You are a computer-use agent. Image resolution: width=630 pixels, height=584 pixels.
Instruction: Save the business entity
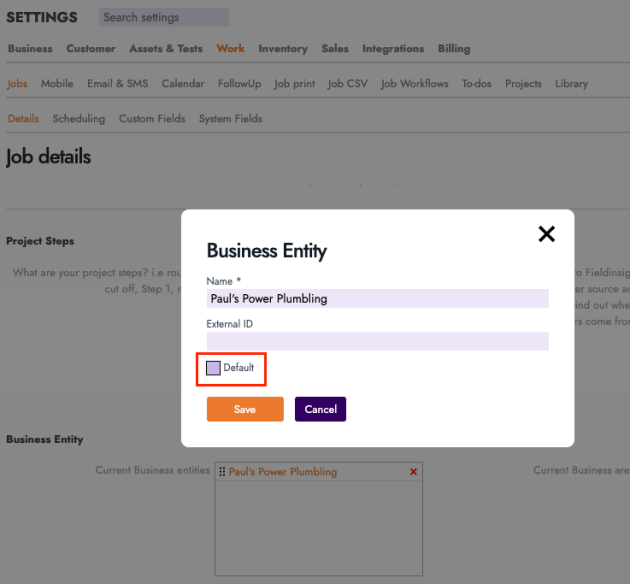(245, 409)
